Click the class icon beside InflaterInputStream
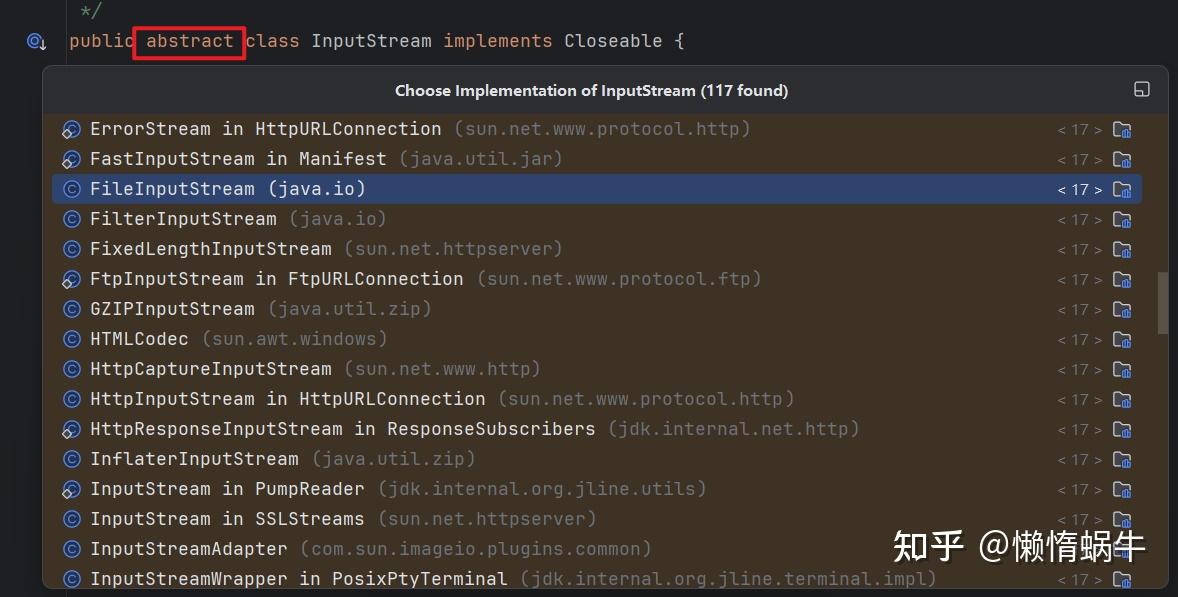Viewport: 1178px width, 597px height. (71, 459)
